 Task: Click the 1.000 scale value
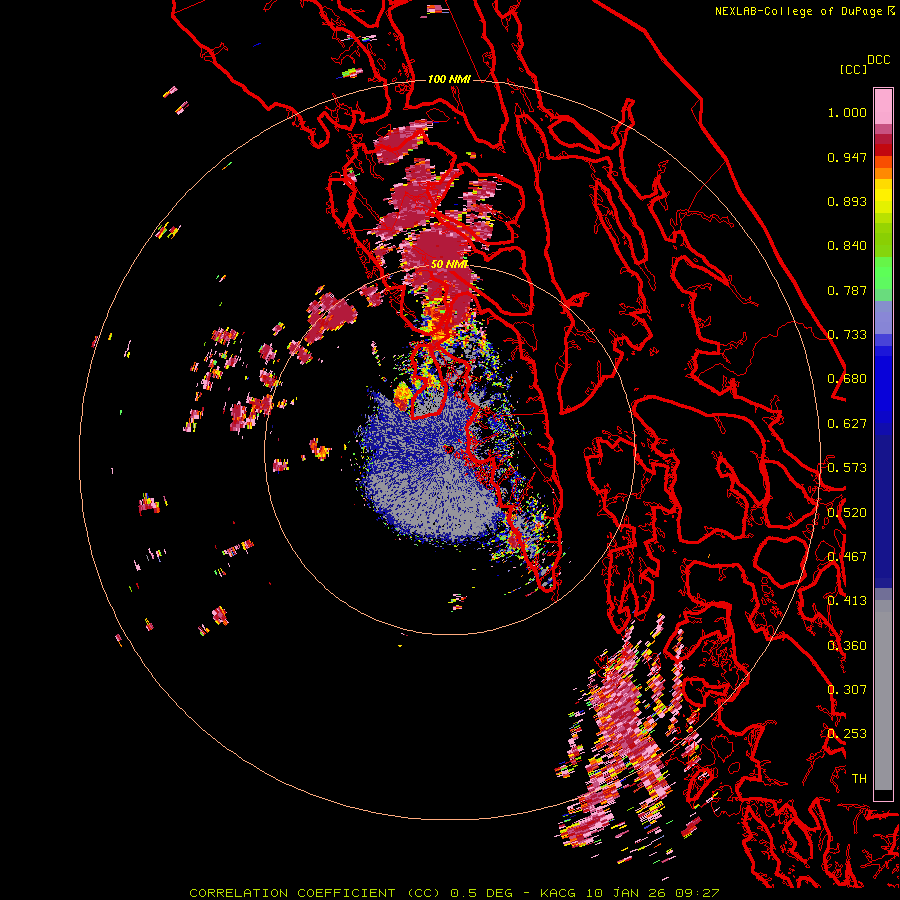pyautogui.click(x=847, y=112)
